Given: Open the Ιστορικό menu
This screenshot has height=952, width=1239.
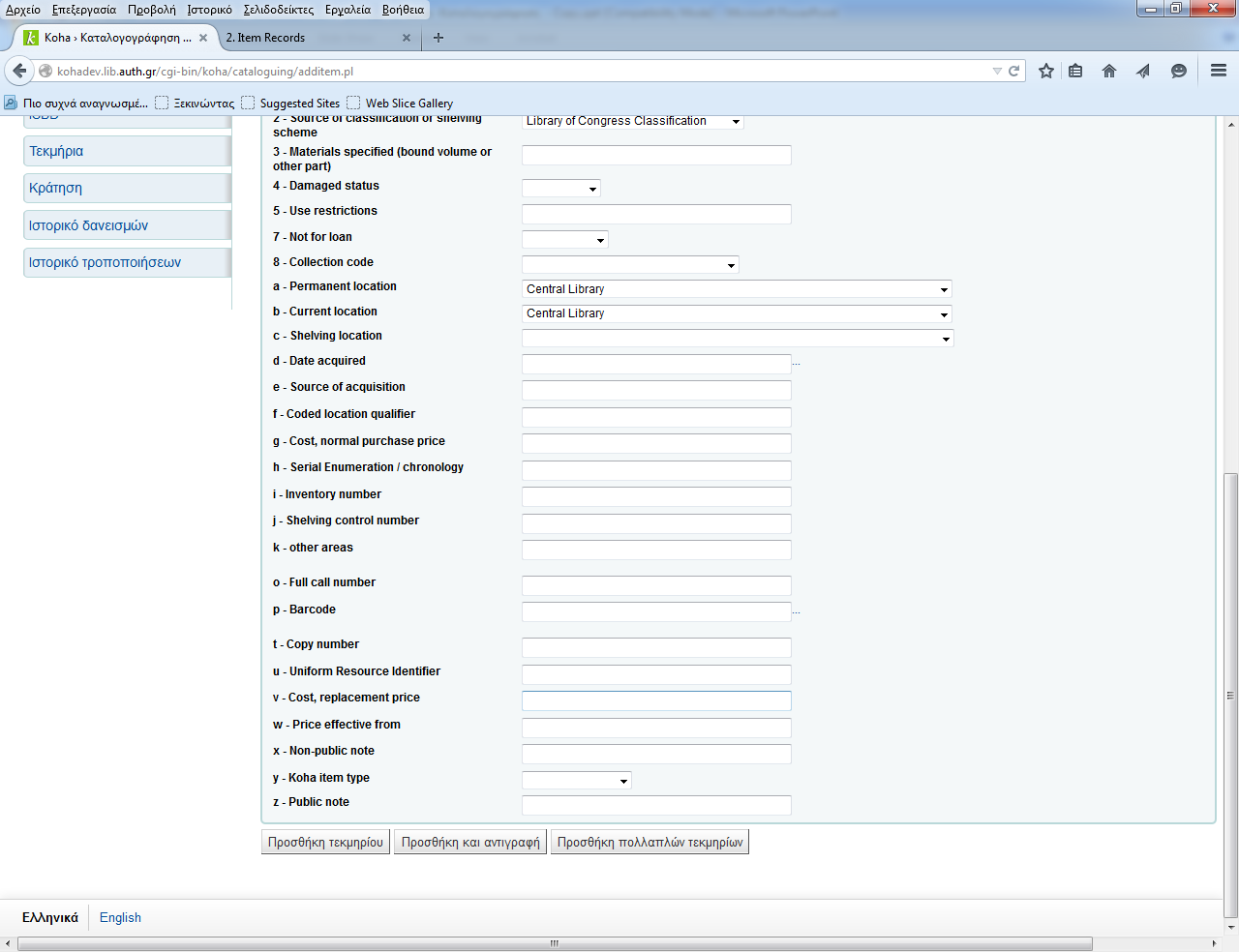Looking at the screenshot, I should tap(209, 10).
